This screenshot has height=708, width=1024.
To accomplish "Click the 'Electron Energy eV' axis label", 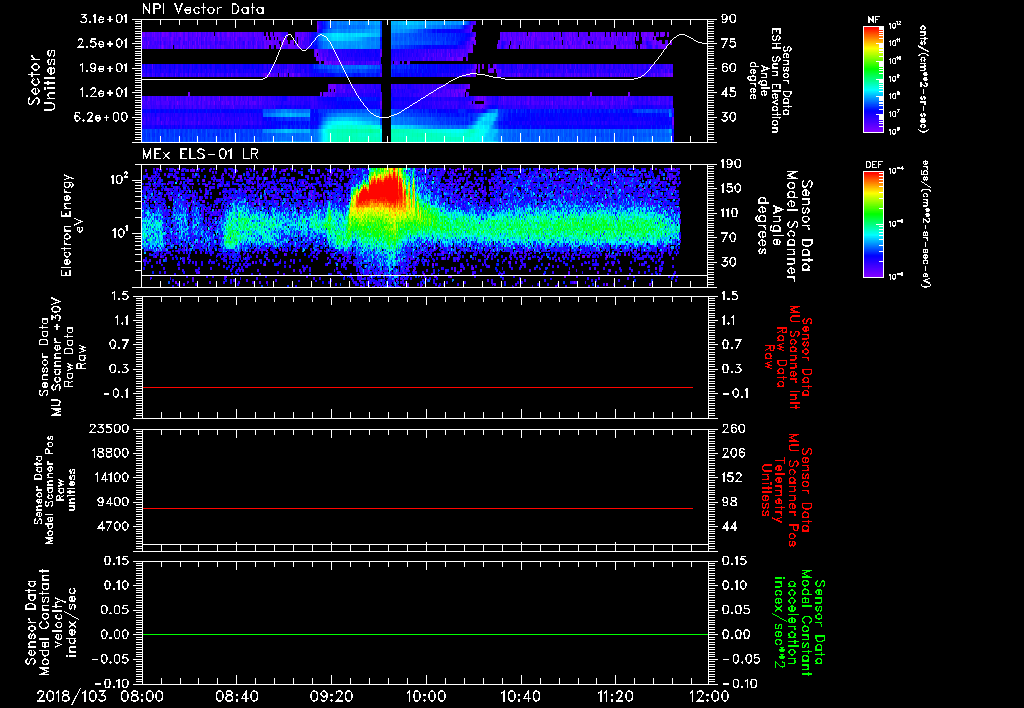I will (71, 225).
